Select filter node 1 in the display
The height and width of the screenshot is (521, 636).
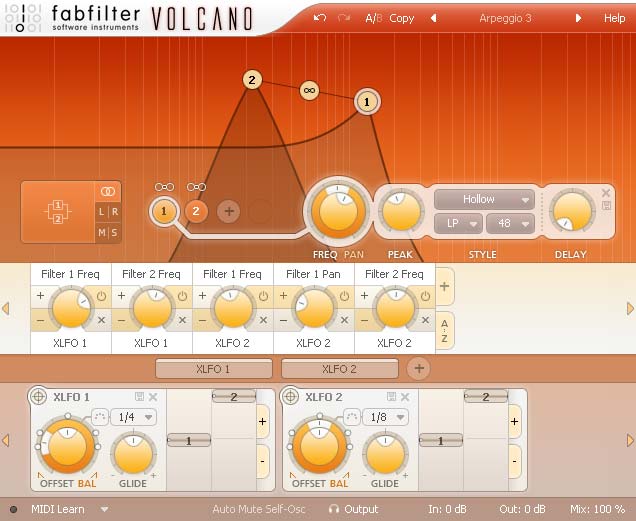coord(367,101)
